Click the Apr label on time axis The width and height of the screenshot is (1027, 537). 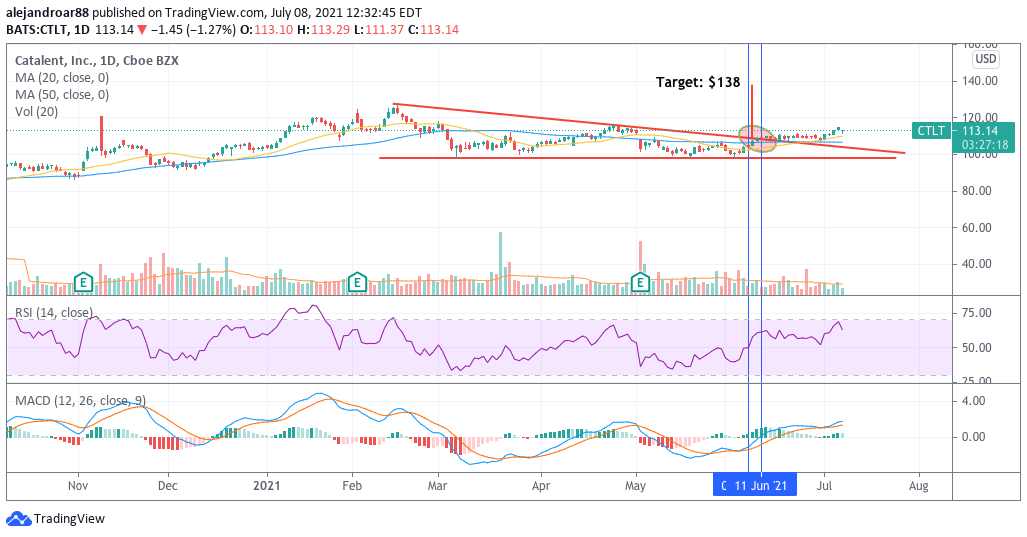pyautogui.click(x=541, y=486)
